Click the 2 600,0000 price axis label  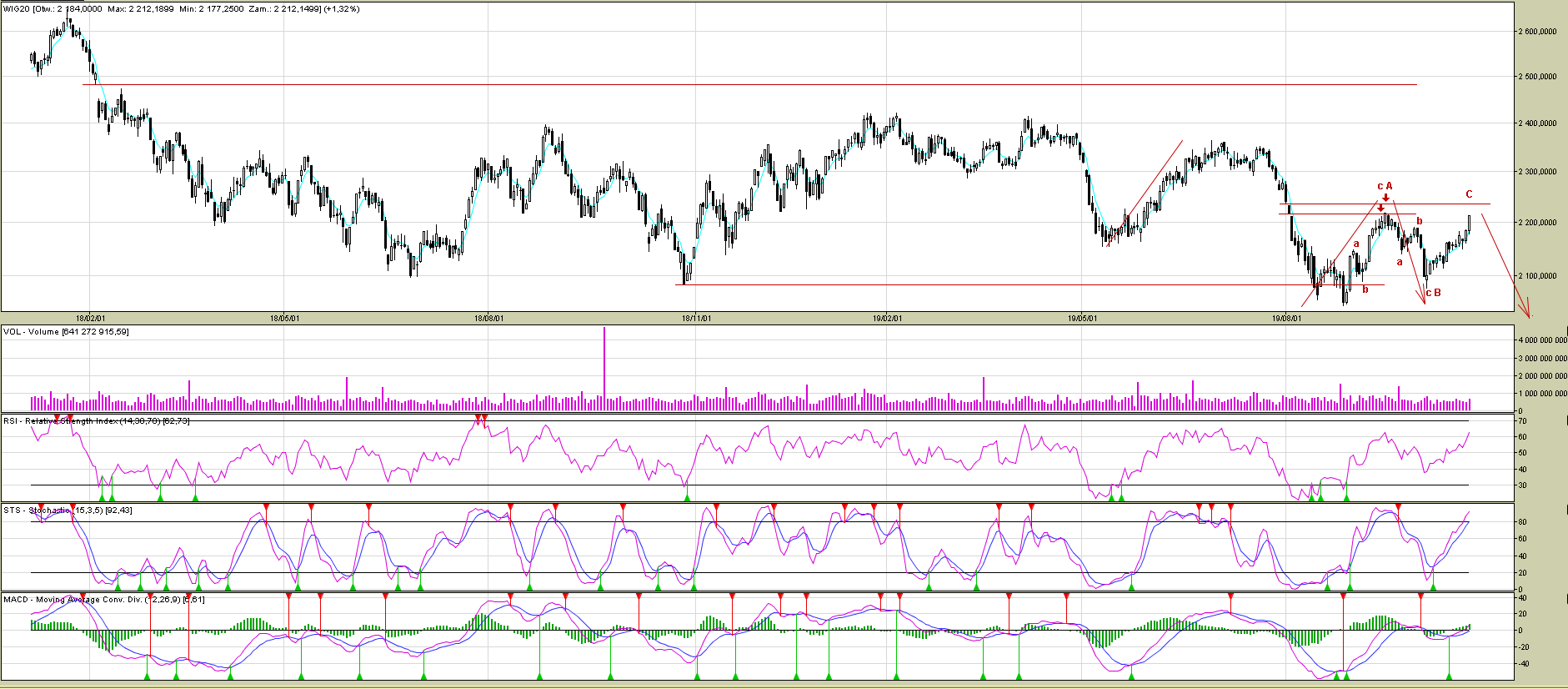click(1538, 32)
